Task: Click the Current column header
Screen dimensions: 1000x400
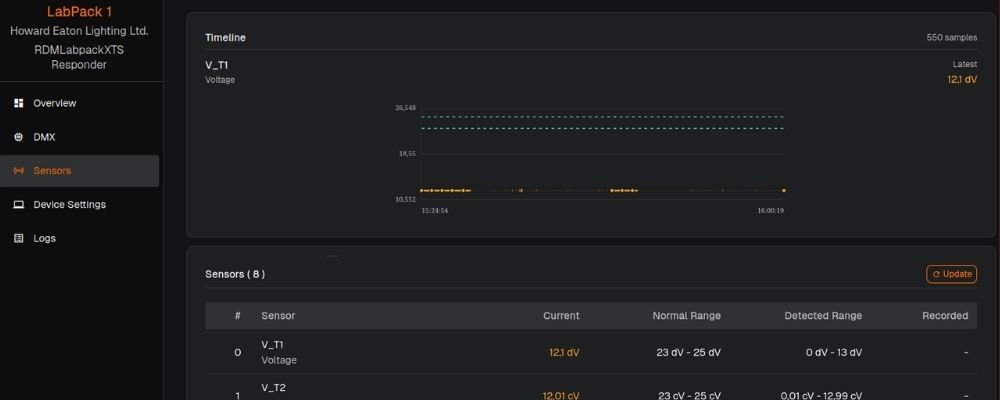Action: [561, 316]
